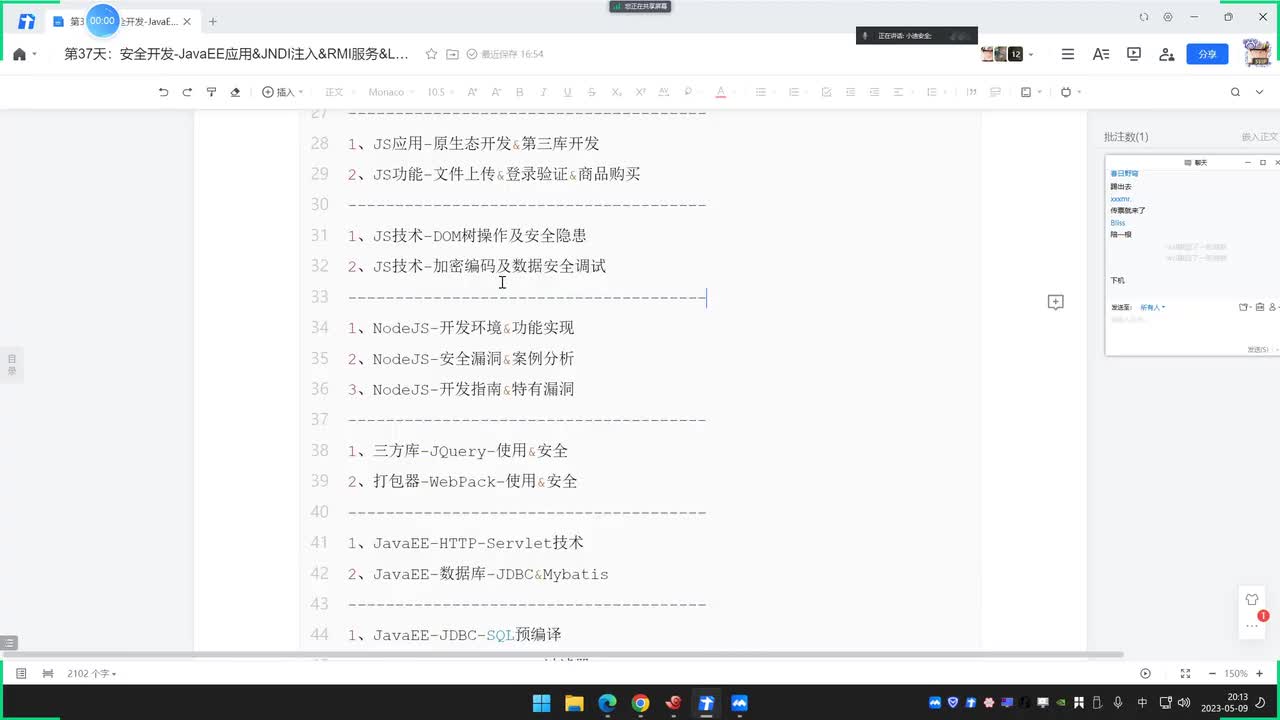Open the collaborator permissions icon
This screenshot has width=1280, height=720.
pyautogui.click(x=1167, y=54)
